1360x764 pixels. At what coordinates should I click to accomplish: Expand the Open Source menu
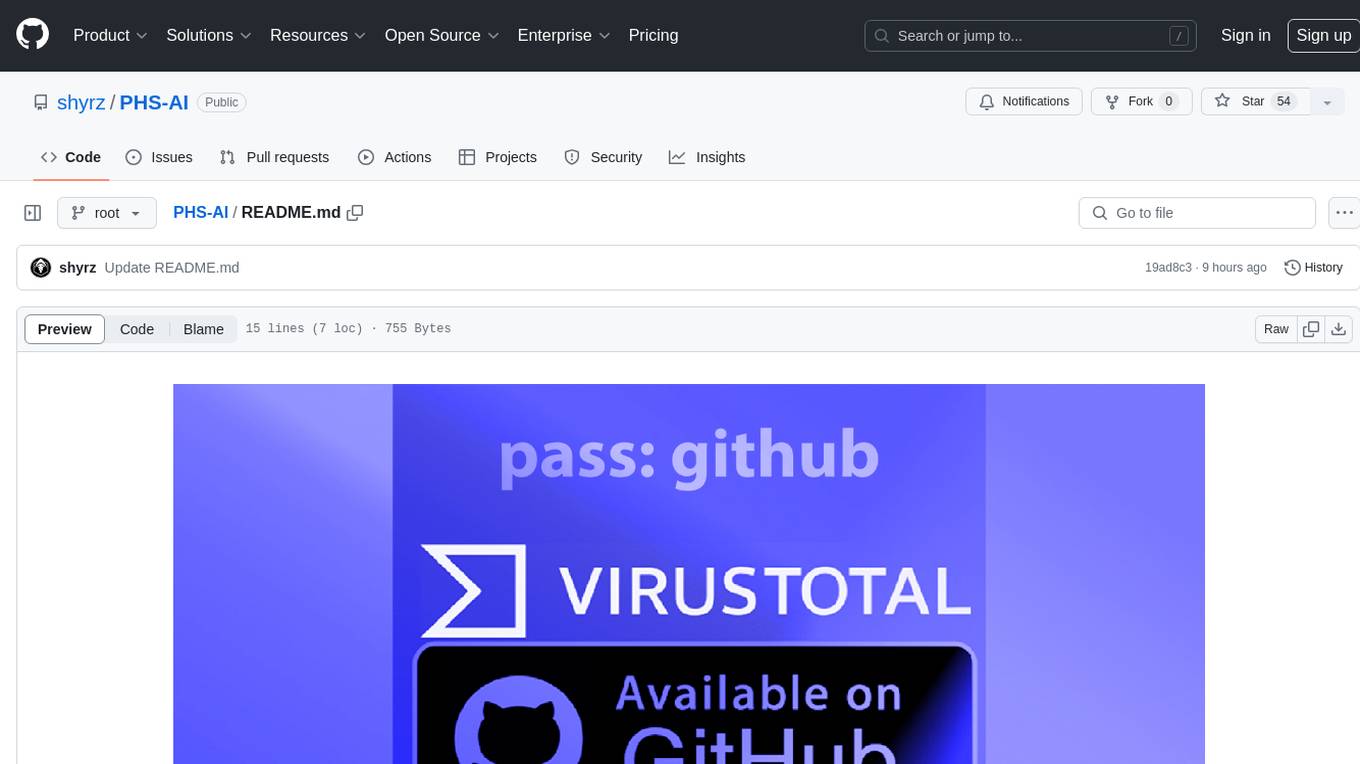click(441, 35)
